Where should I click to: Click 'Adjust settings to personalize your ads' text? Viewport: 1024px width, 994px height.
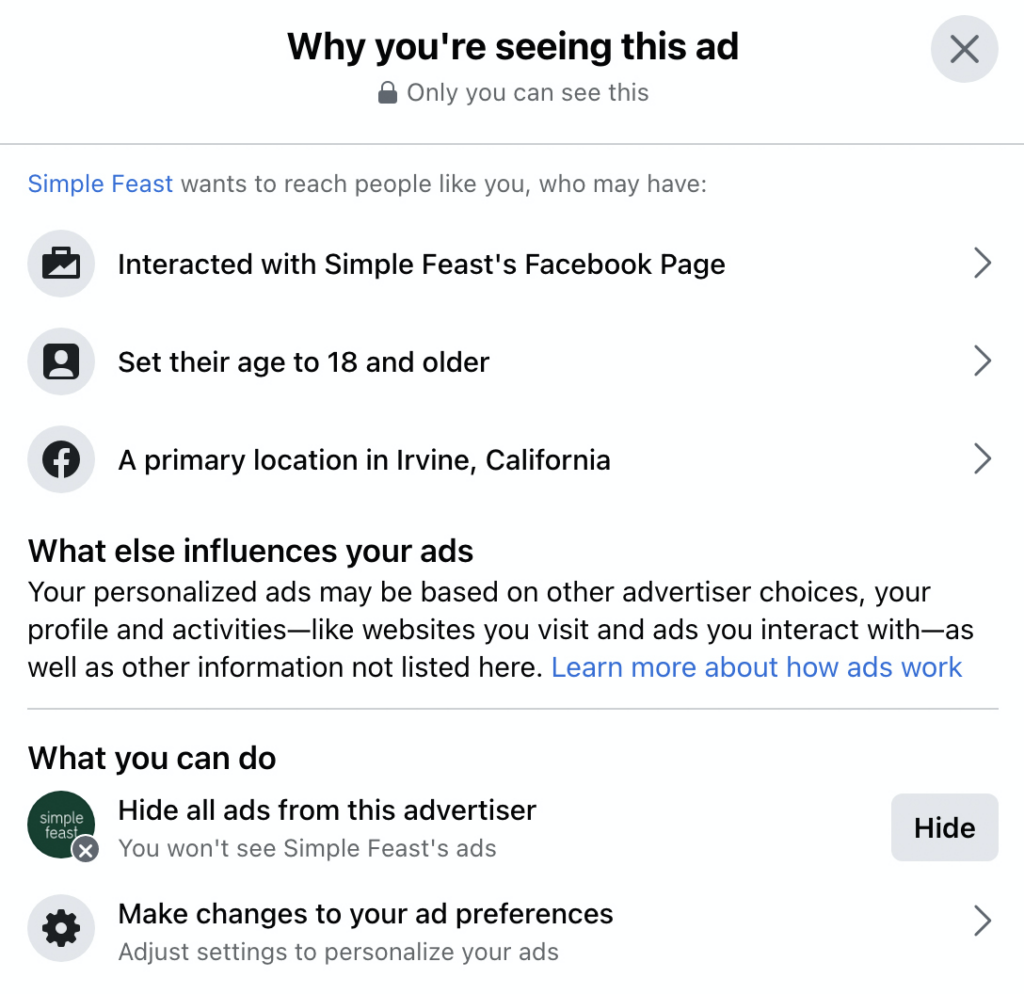(x=338, y=952)
